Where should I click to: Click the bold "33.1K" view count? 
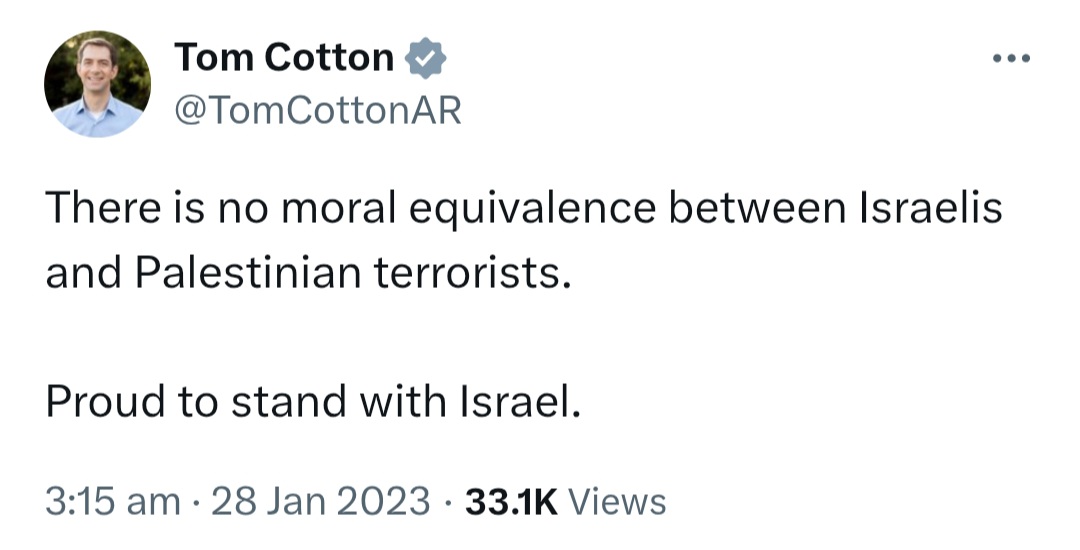(511, 501)
